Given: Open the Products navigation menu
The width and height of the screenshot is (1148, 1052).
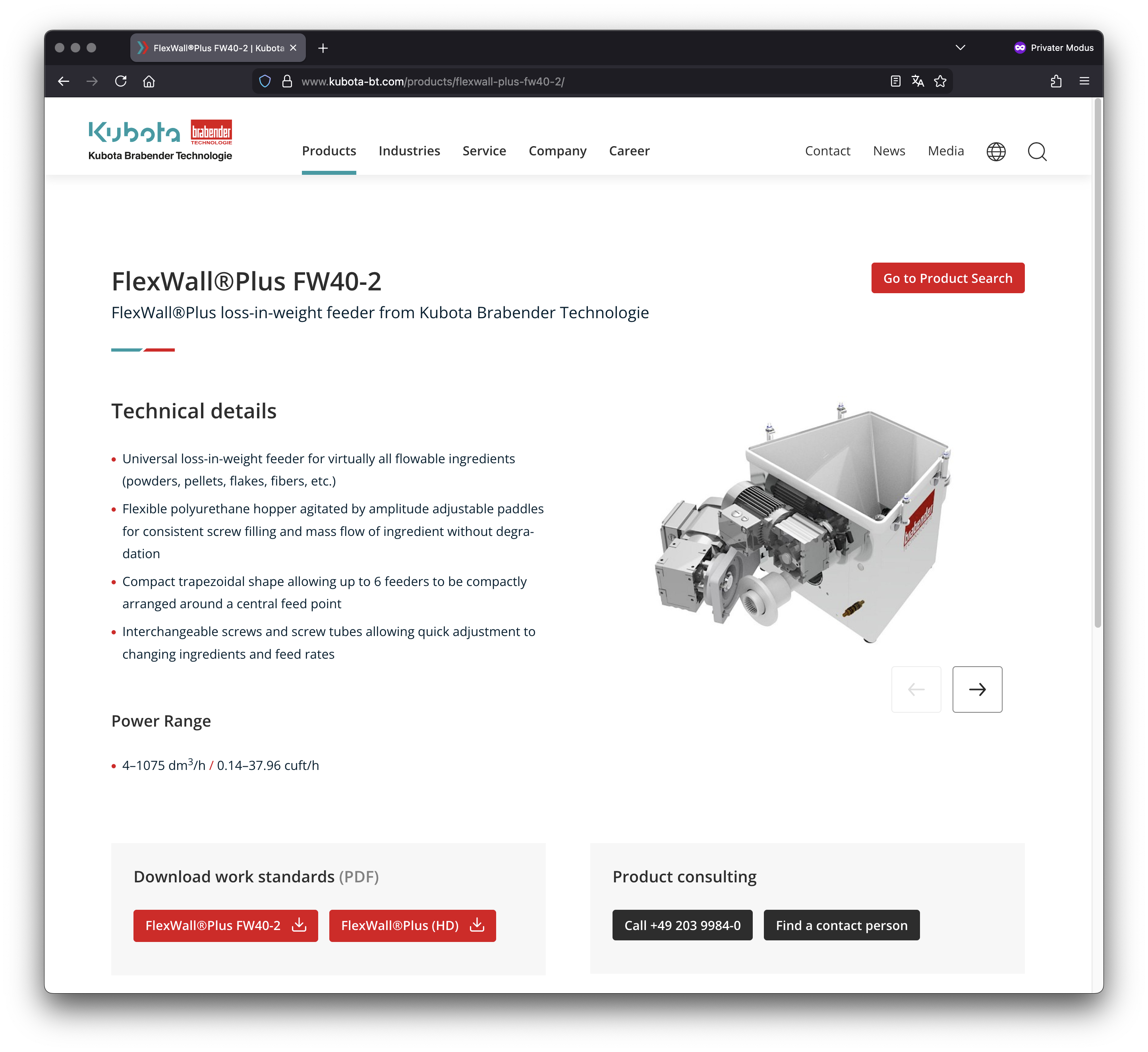Looking at the screenshot, I should coord(329,151).
